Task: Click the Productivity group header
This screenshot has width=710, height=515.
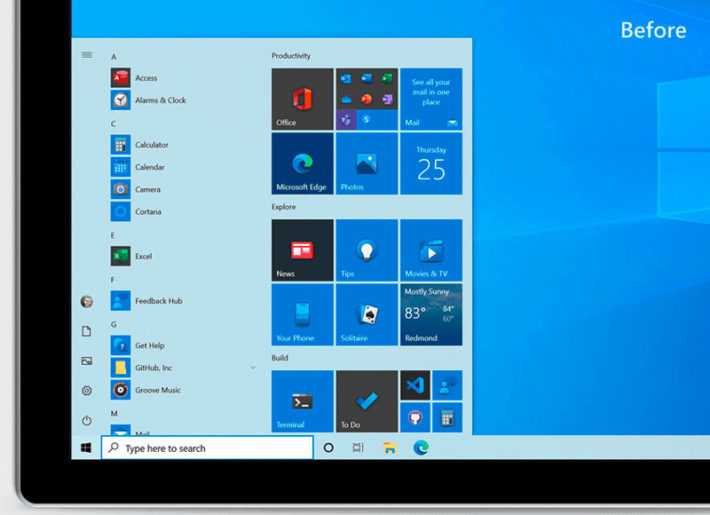Action: tap(291, 56)
